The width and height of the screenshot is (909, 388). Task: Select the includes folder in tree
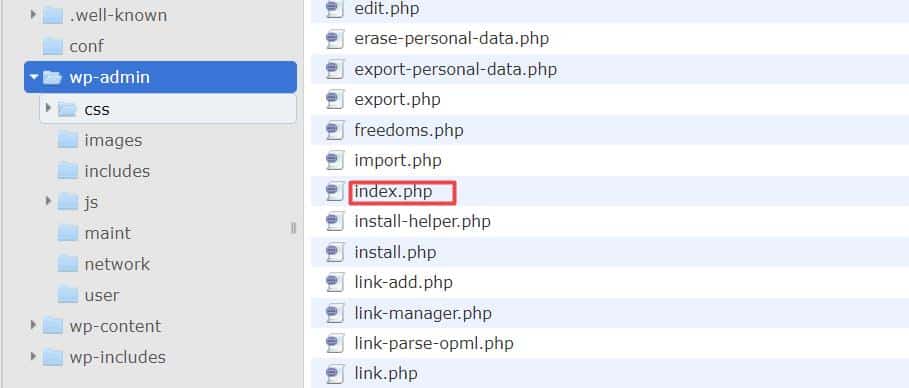(x=117, y=171)
